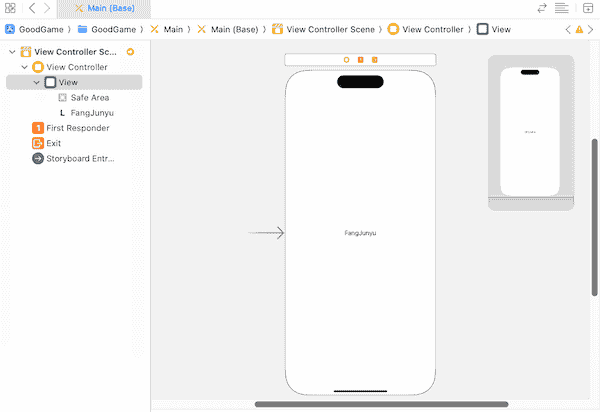Screen dimensions: 600x412
Task: Open the related items grid menu
Action: tap(10, 8)
